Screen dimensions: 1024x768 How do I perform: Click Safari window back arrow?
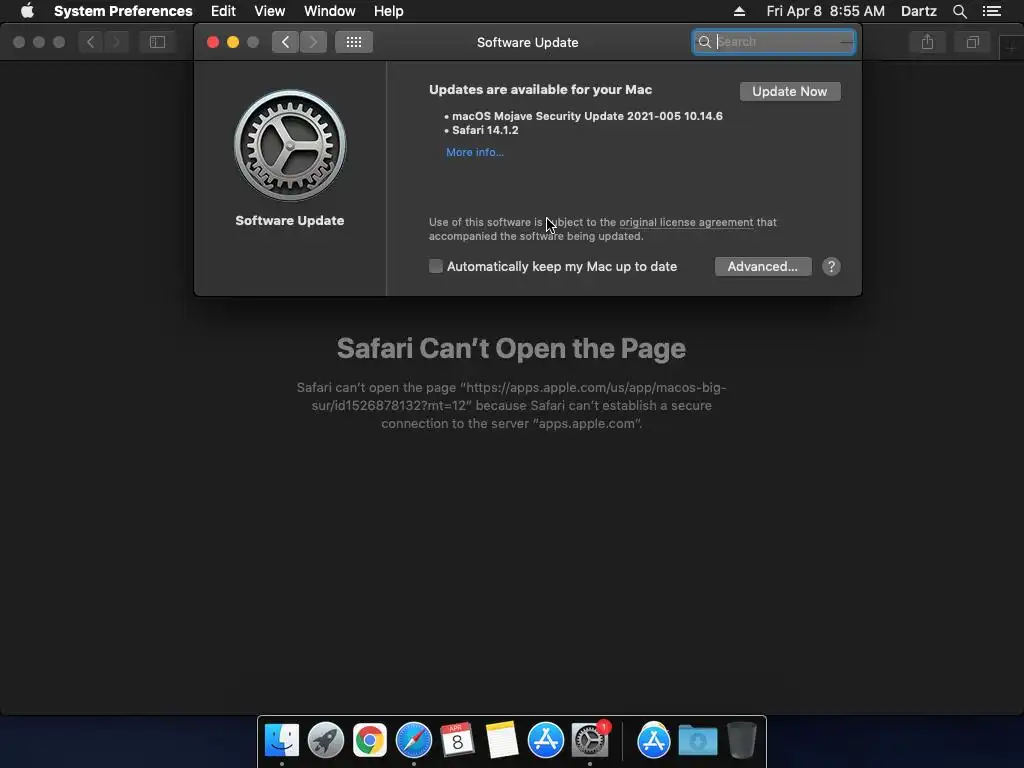click(x=91, y=42)
